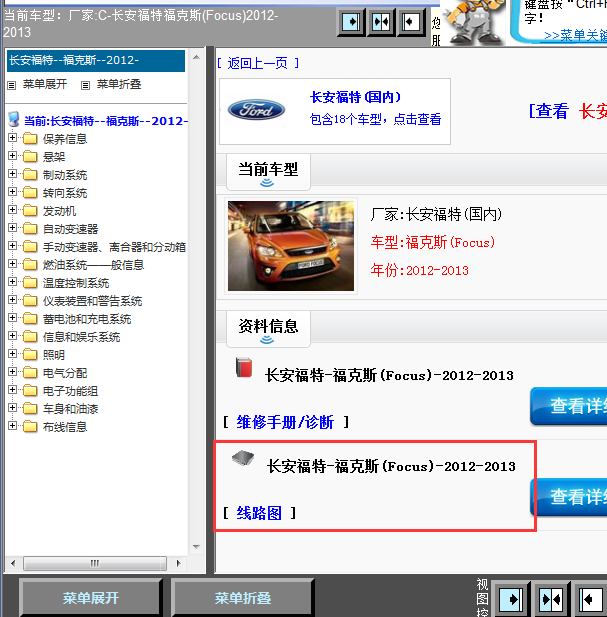Expand the 悬架 tree node
Screen dimensions: 607x617
tap(12, 156)
